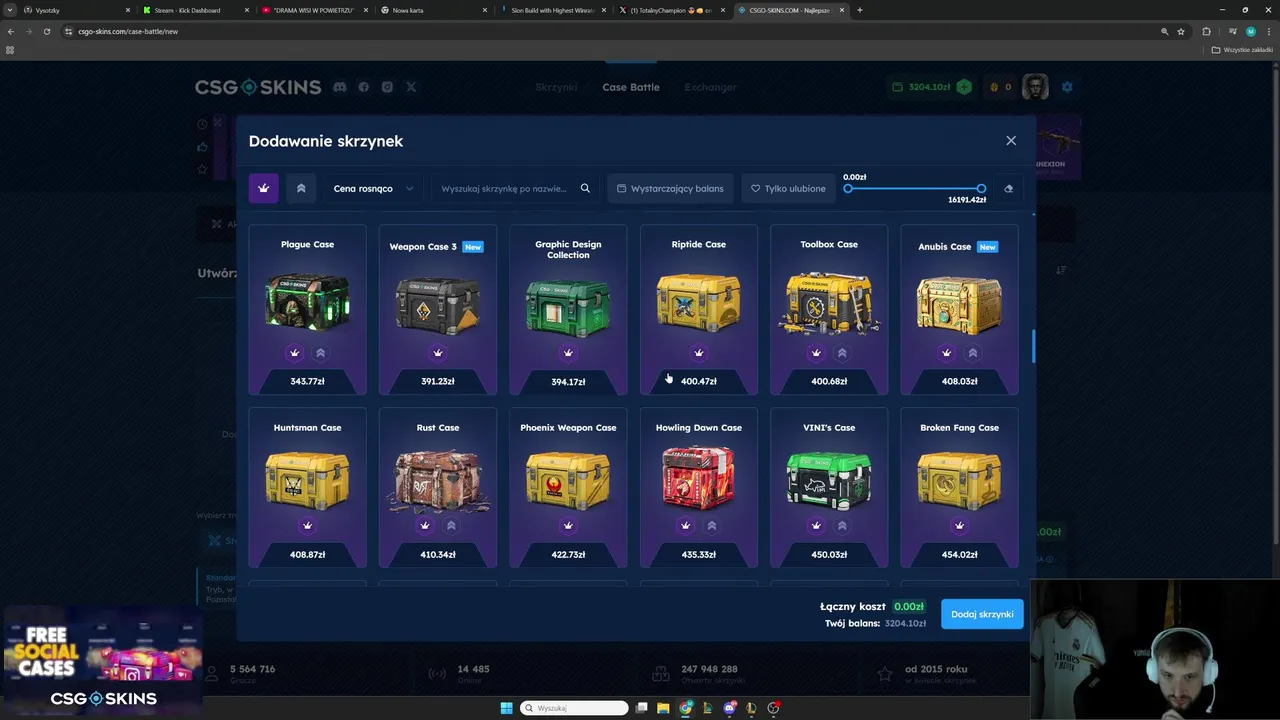1280x720 pixels.
Task: Click the crown icon on Rust Case
Action: 425,526
